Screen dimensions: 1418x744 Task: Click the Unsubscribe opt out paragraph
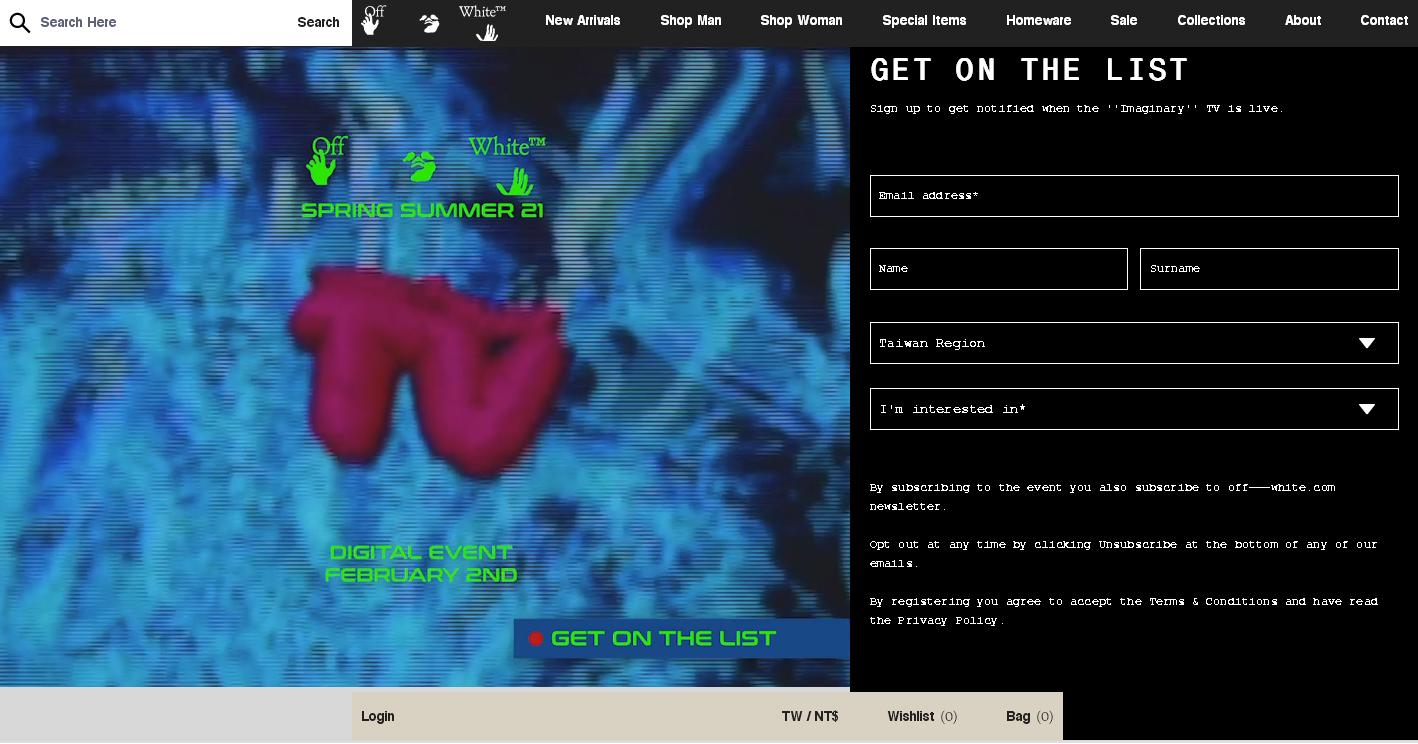pyautogui.click(x=1124, y=554)
